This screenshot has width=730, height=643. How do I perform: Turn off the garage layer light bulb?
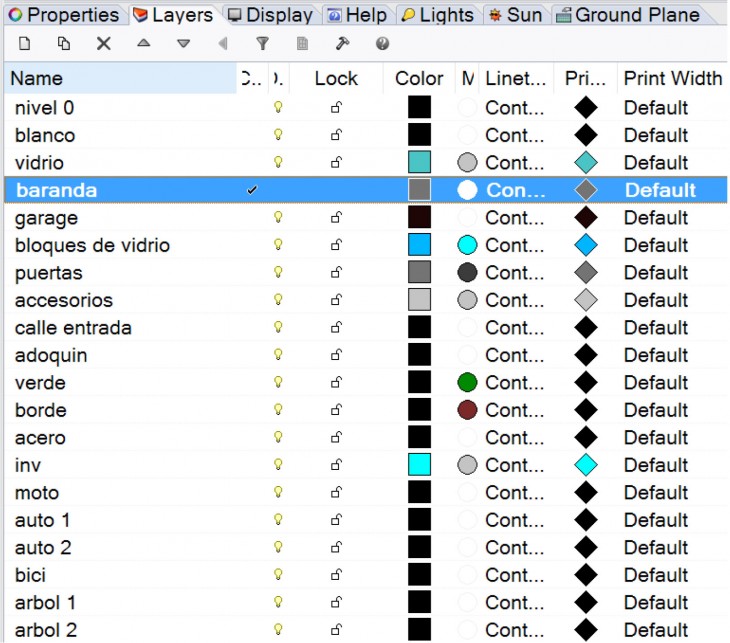(279, 217)
